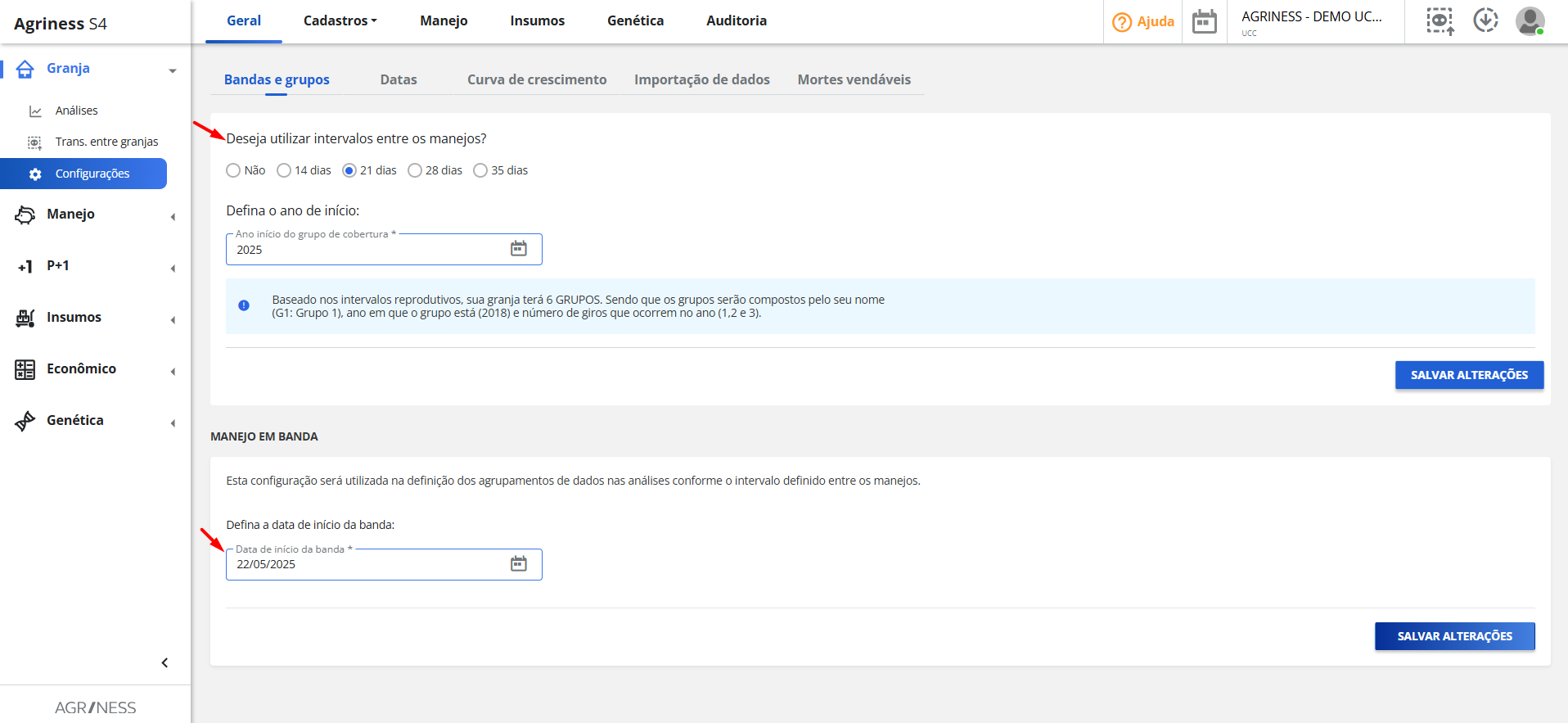Open the user profile avatar
This screenshot has height=723, width=1568.
[1530, 21]
